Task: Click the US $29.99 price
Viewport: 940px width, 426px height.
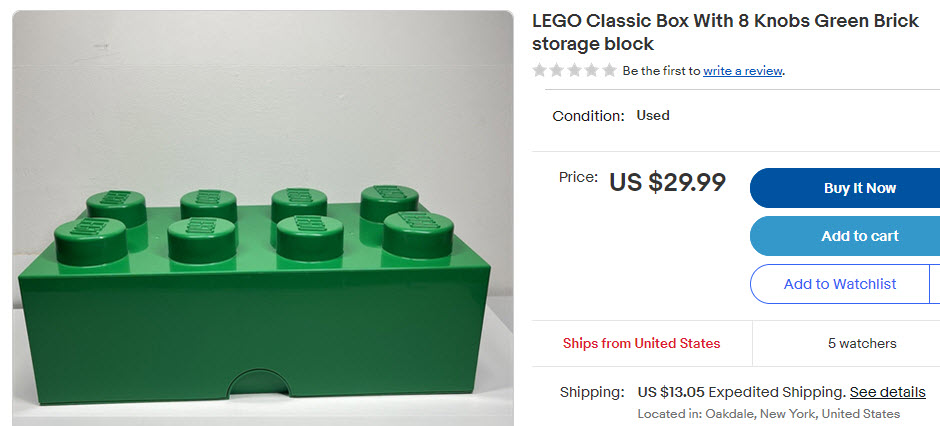Action: 667,182
